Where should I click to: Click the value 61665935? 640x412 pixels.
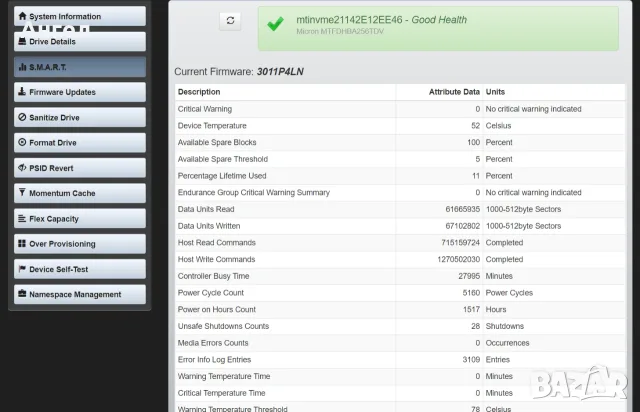pos(462,209)
